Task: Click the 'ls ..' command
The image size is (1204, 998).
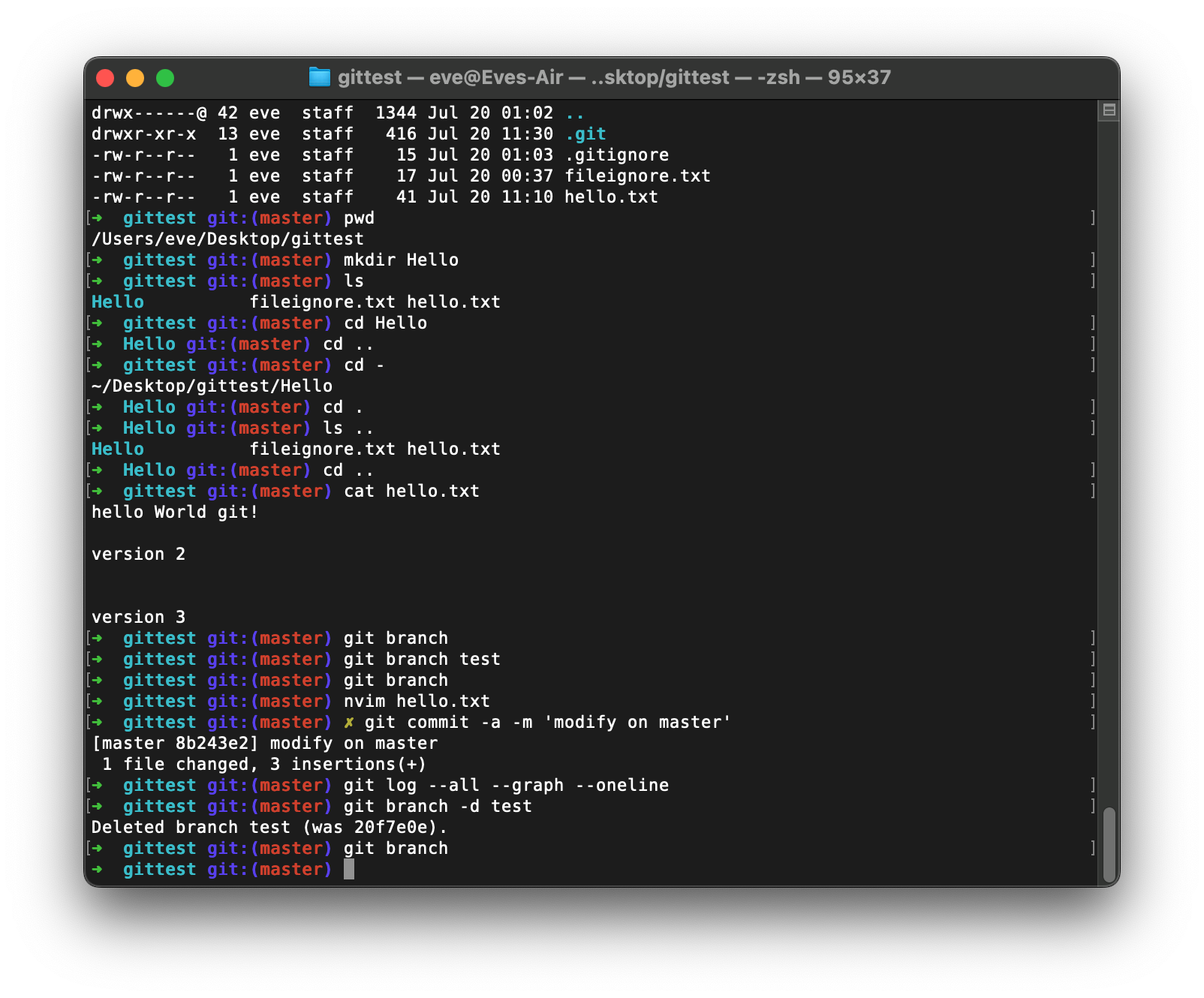Action: tap(348, 428)
